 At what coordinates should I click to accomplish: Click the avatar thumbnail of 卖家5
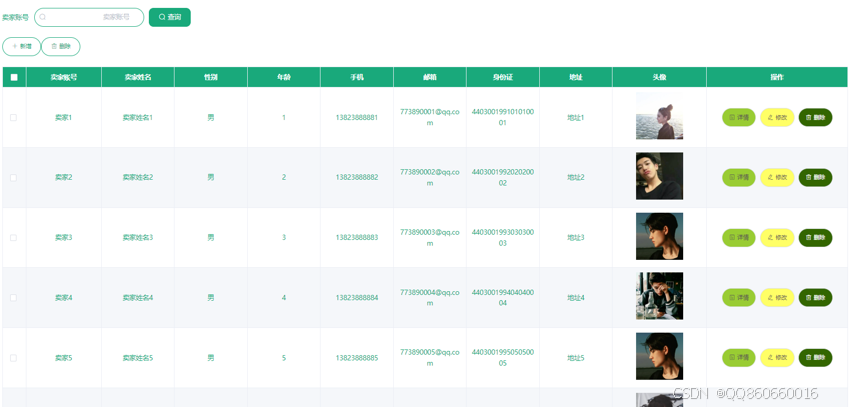click(659, 356)
